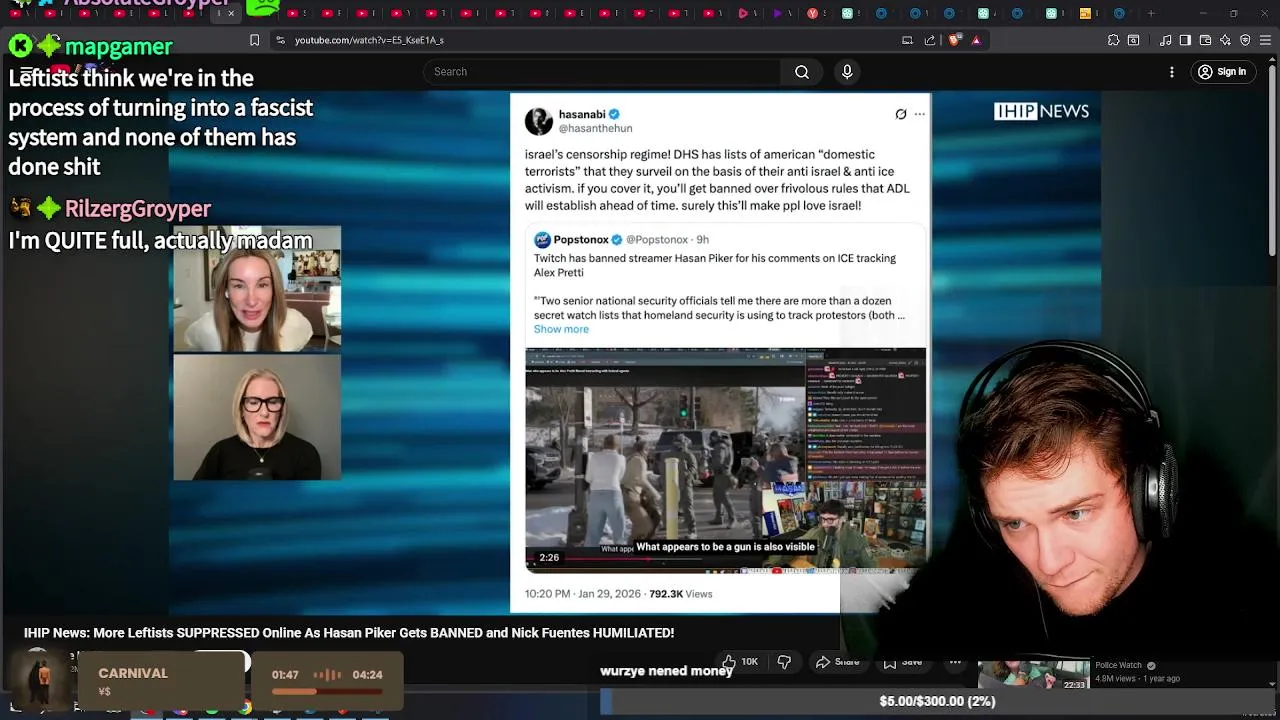Click share page icon in address bar
1280x720 pixels.
(x=930, y=40)
